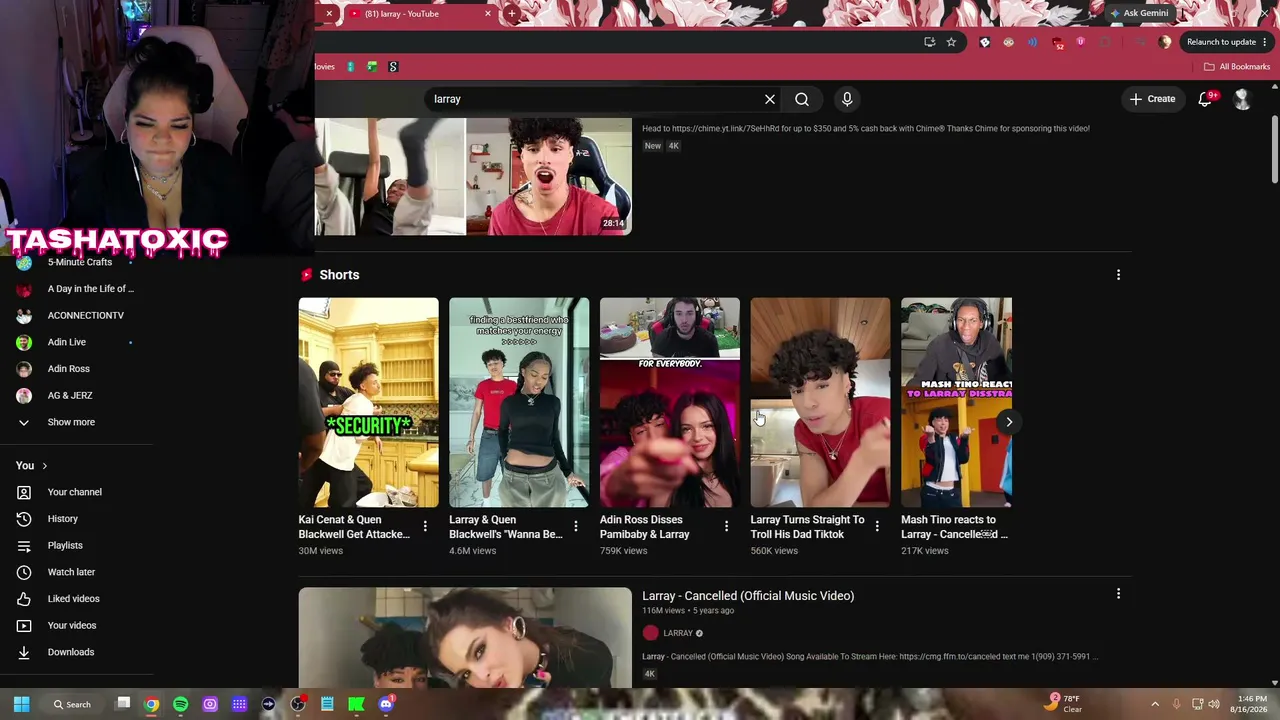
Task: Open the finding a bestfriend short thumbnail
Action: pos(519,402)
